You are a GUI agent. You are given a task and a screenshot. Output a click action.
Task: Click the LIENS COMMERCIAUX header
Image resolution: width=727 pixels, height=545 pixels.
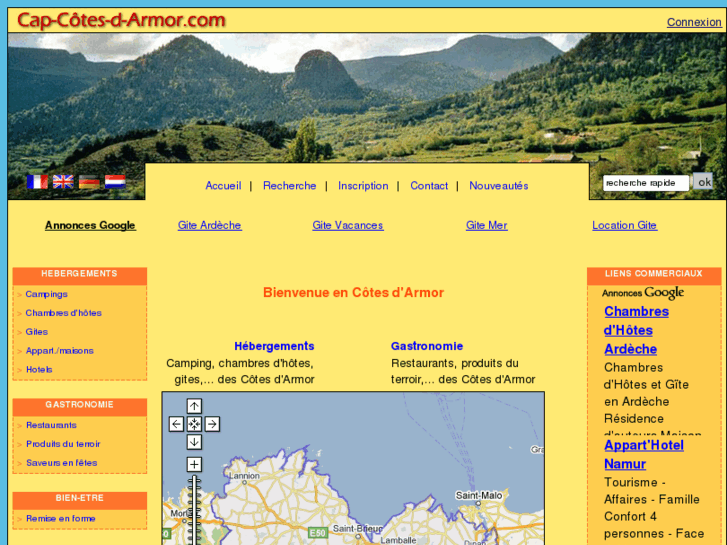pyautogui.click(x=654, y=274)
